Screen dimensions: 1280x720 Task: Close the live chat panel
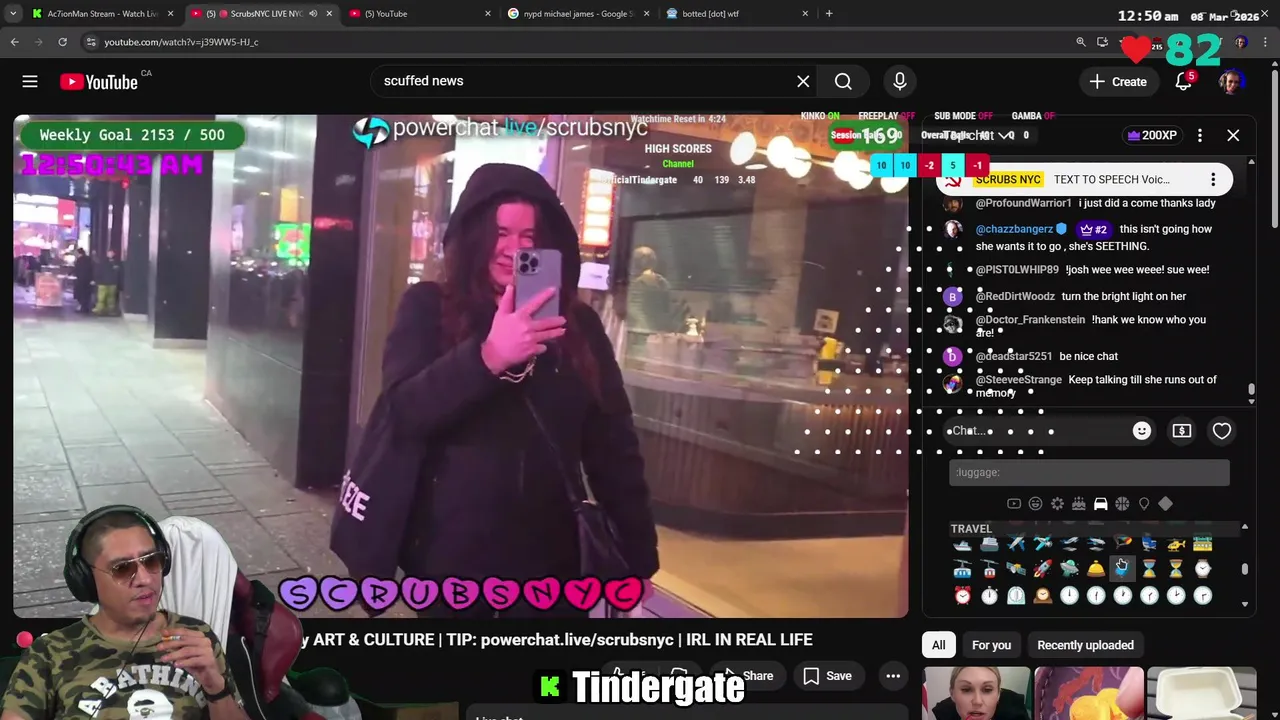(x=1233, y=135)
